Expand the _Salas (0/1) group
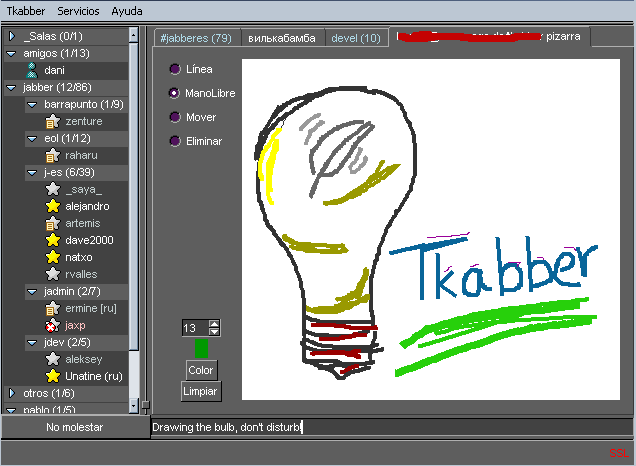636x466 pixels. point(12,36)
